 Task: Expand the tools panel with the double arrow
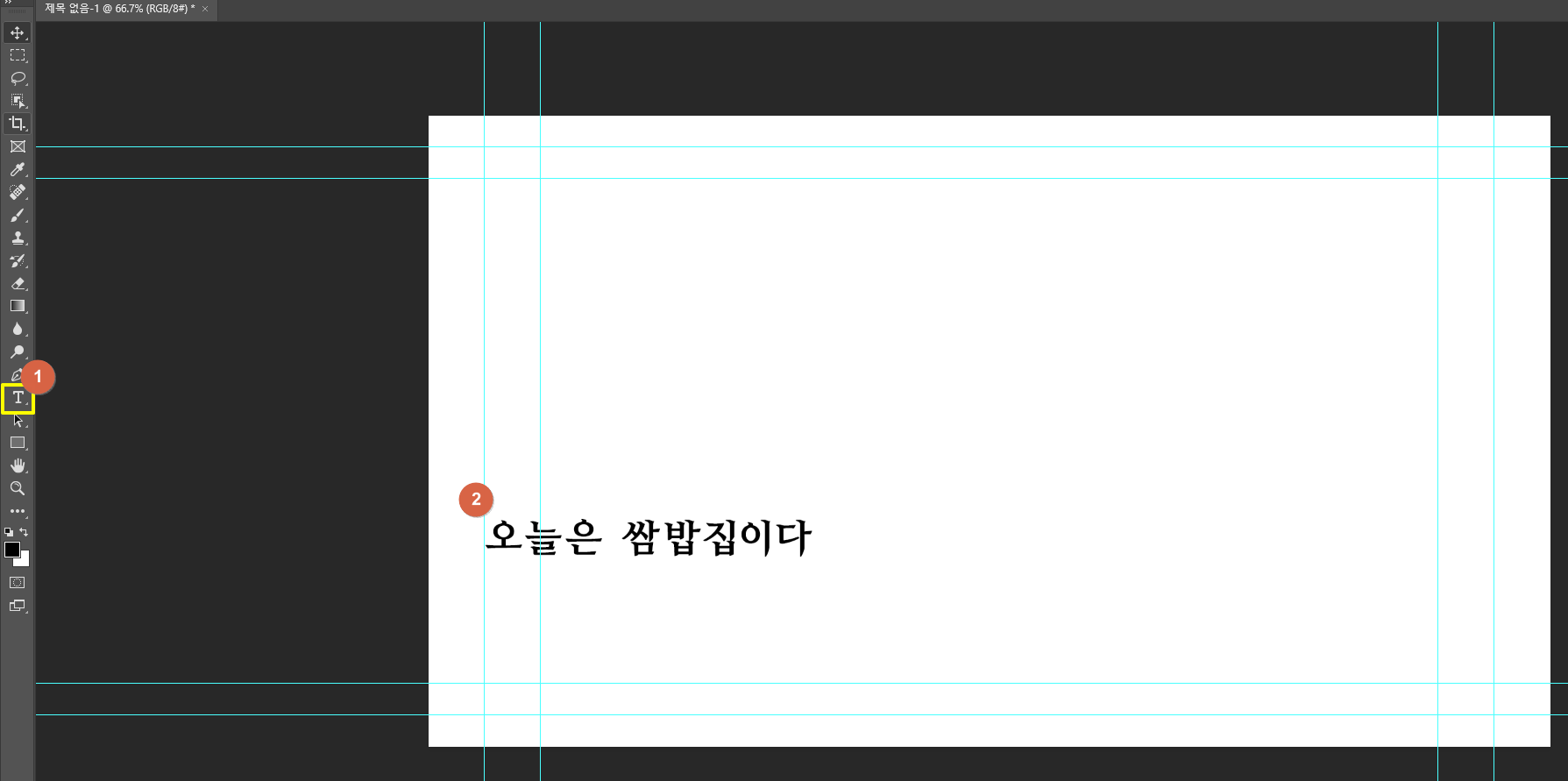coord(8,3)
